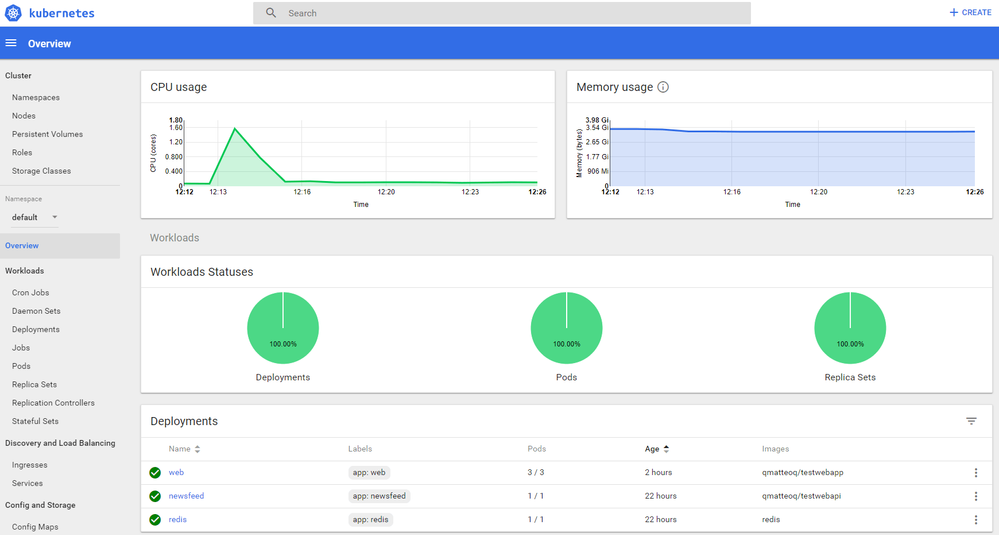Viewport: 999px width, 535px height.
Task: Open the default namespace dropdown
Action: tap(35, 217)
